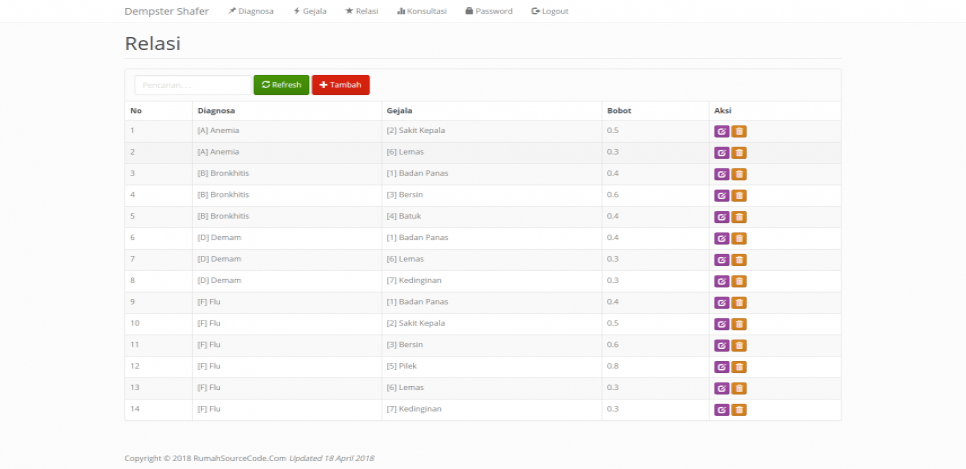Screen dimensions: 966x469
Task: Click Logout in the navigation bar
Action: pyautogui.click(x=550, y=11)
